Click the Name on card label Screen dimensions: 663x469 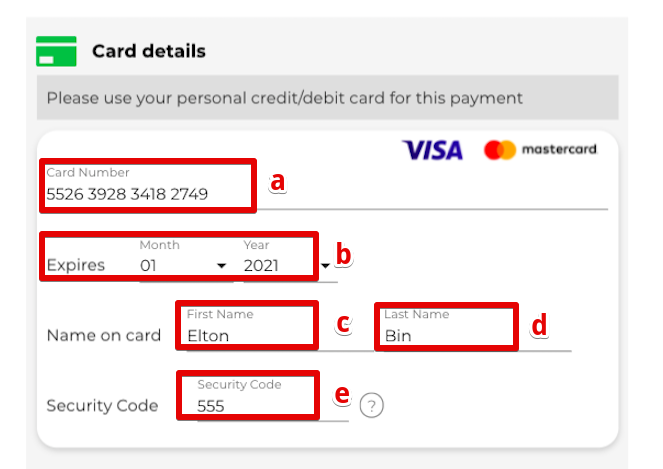(104, 335)
